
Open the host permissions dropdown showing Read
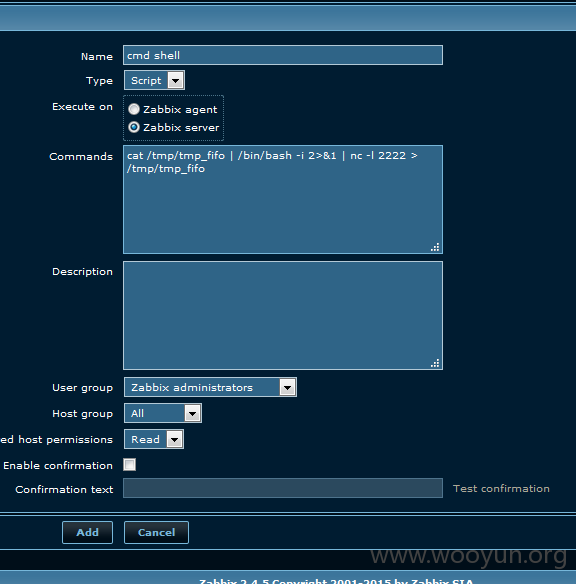click(x=154, y=439)
